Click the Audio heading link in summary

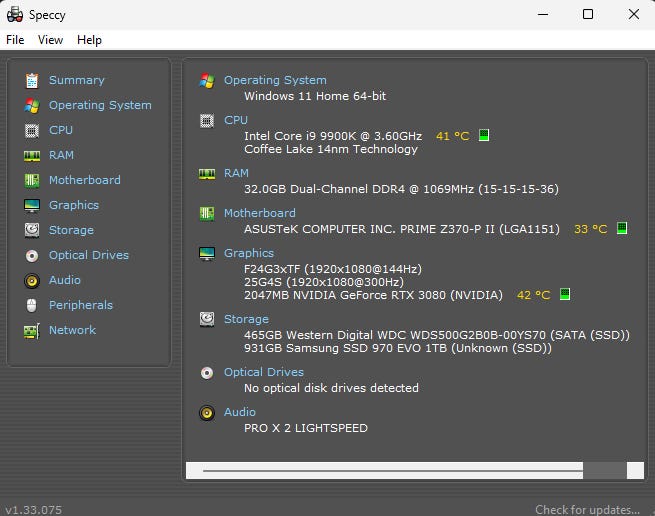(240, 412)
